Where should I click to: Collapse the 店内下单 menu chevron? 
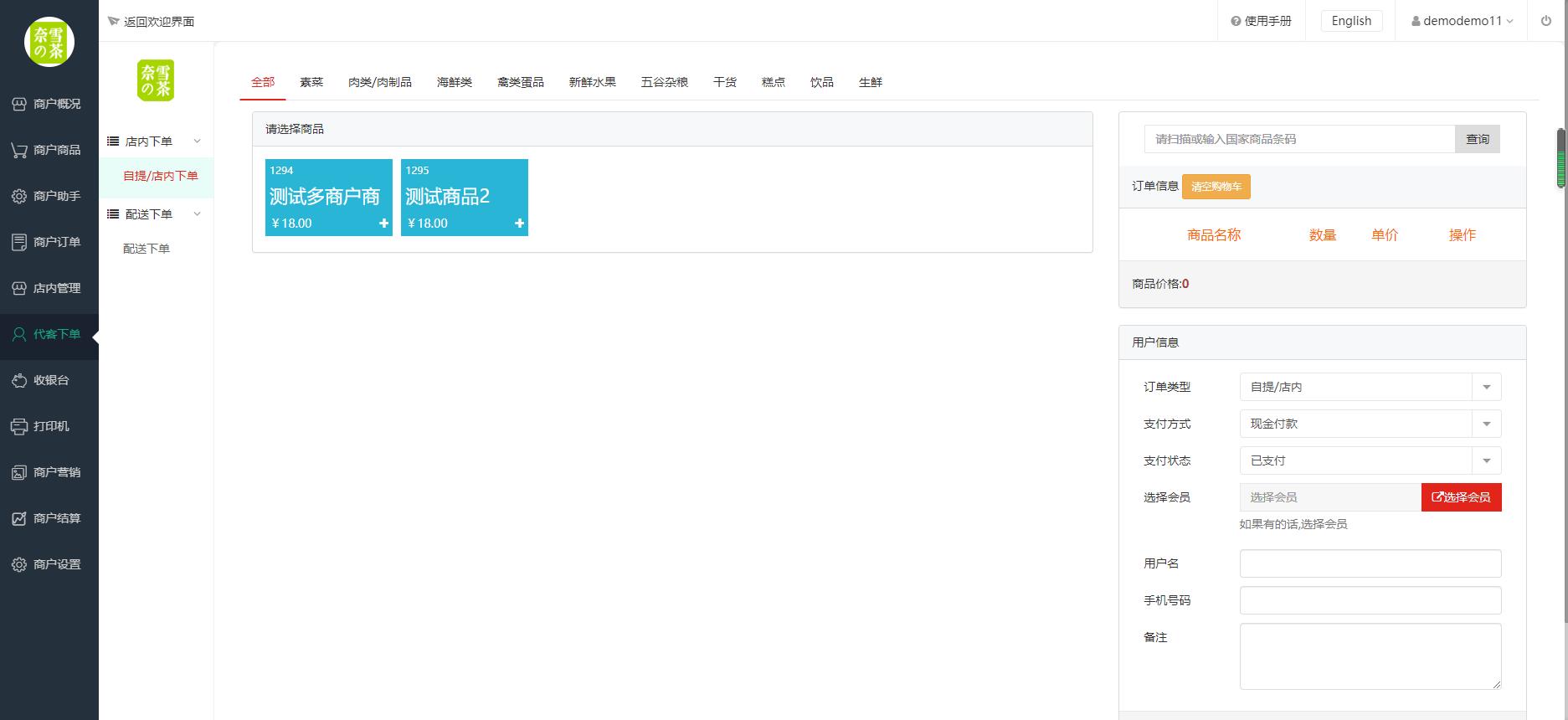coord(198,141)
